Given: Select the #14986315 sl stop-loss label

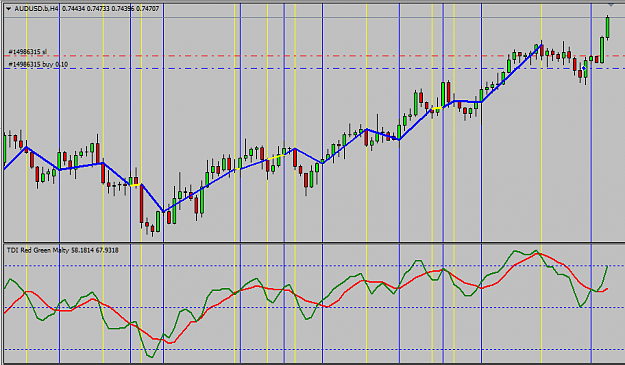Looking at the screenshot, I should tap(27, 52).
